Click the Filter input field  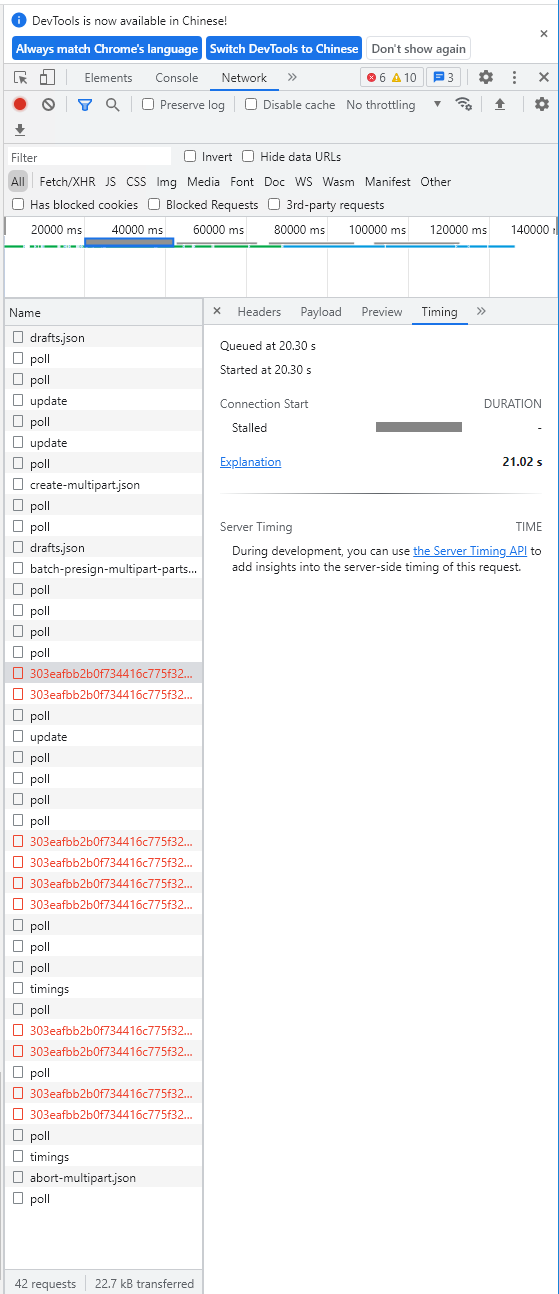pyautogui.click(x=90, y=157)
